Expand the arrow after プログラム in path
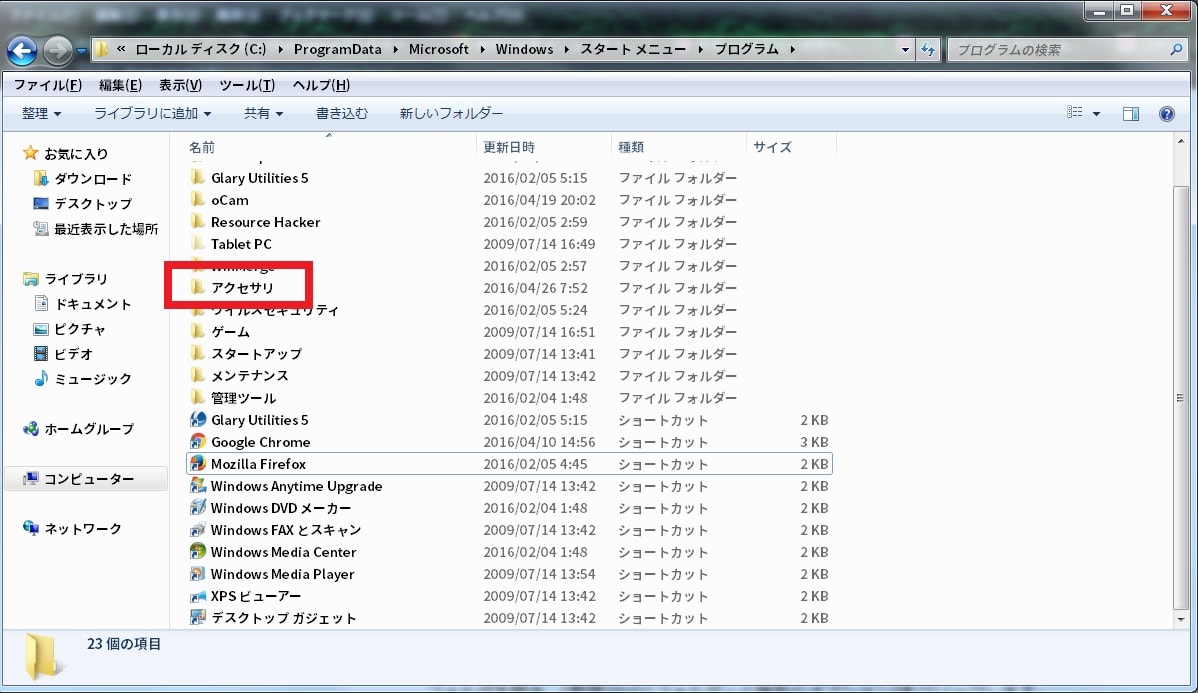Image resolution: width=1198 pixels, height=693 pixels. tap(792, 49)
